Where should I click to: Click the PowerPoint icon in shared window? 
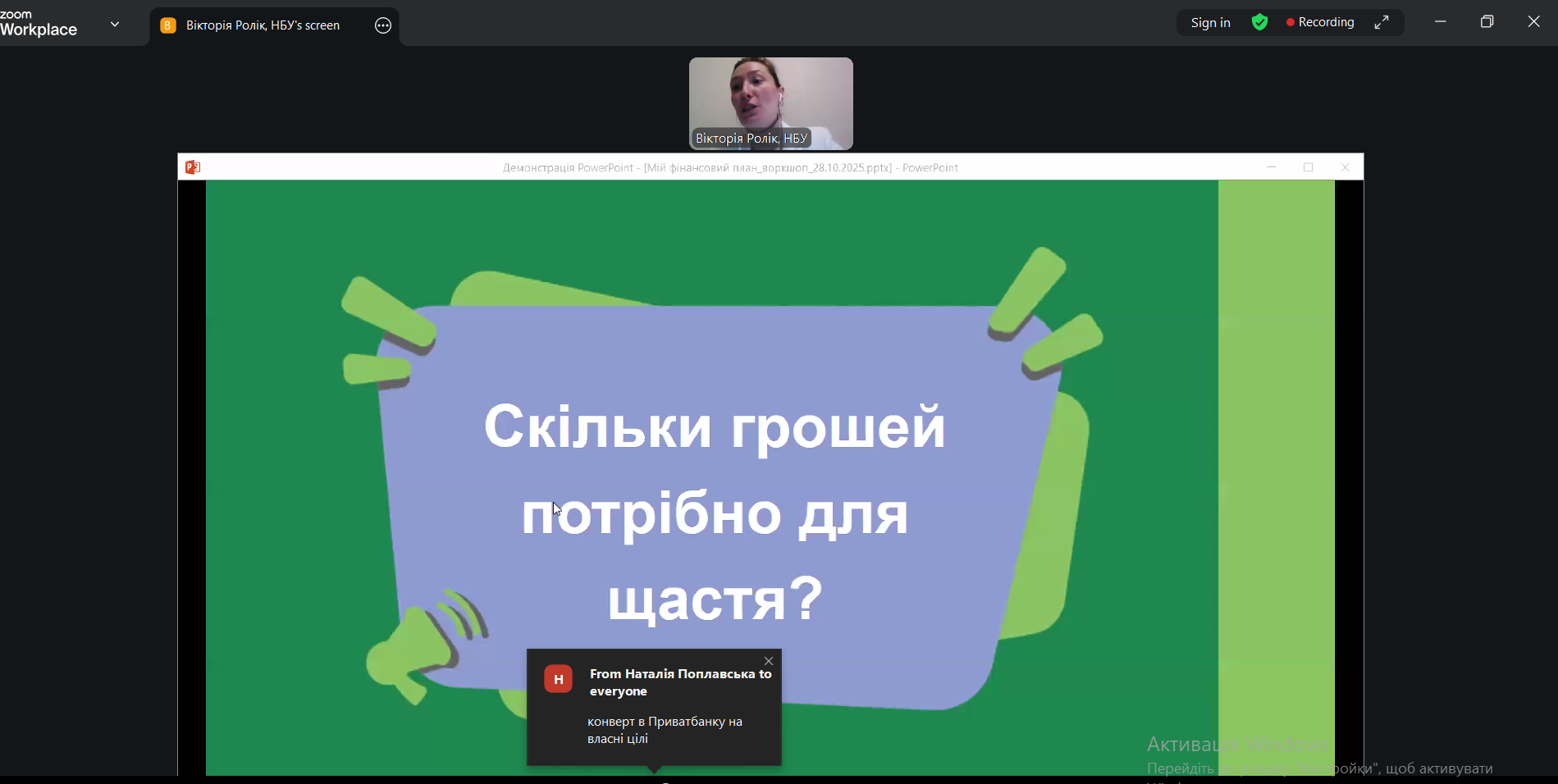tap(193, 167)
